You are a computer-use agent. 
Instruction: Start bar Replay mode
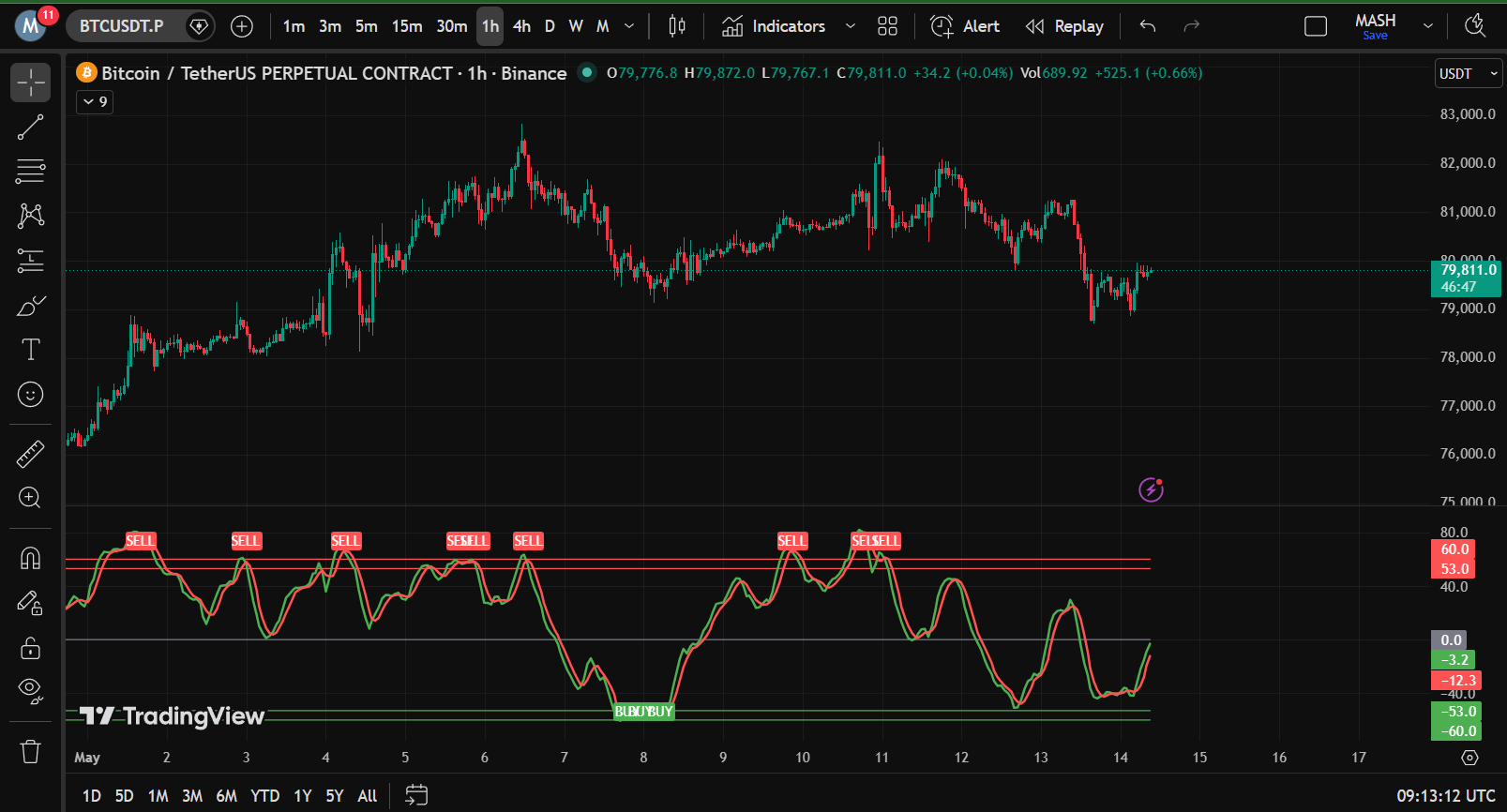pos(1064,26)
